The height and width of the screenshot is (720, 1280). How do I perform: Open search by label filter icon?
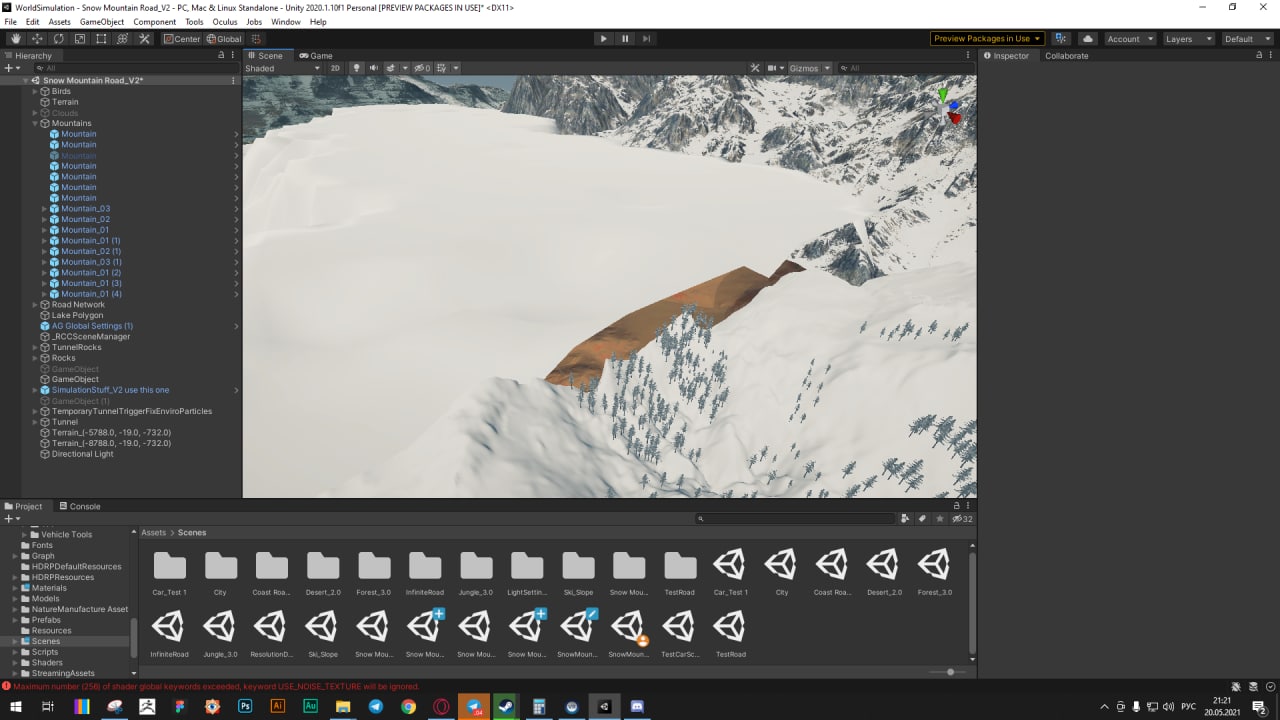(922, 519)
